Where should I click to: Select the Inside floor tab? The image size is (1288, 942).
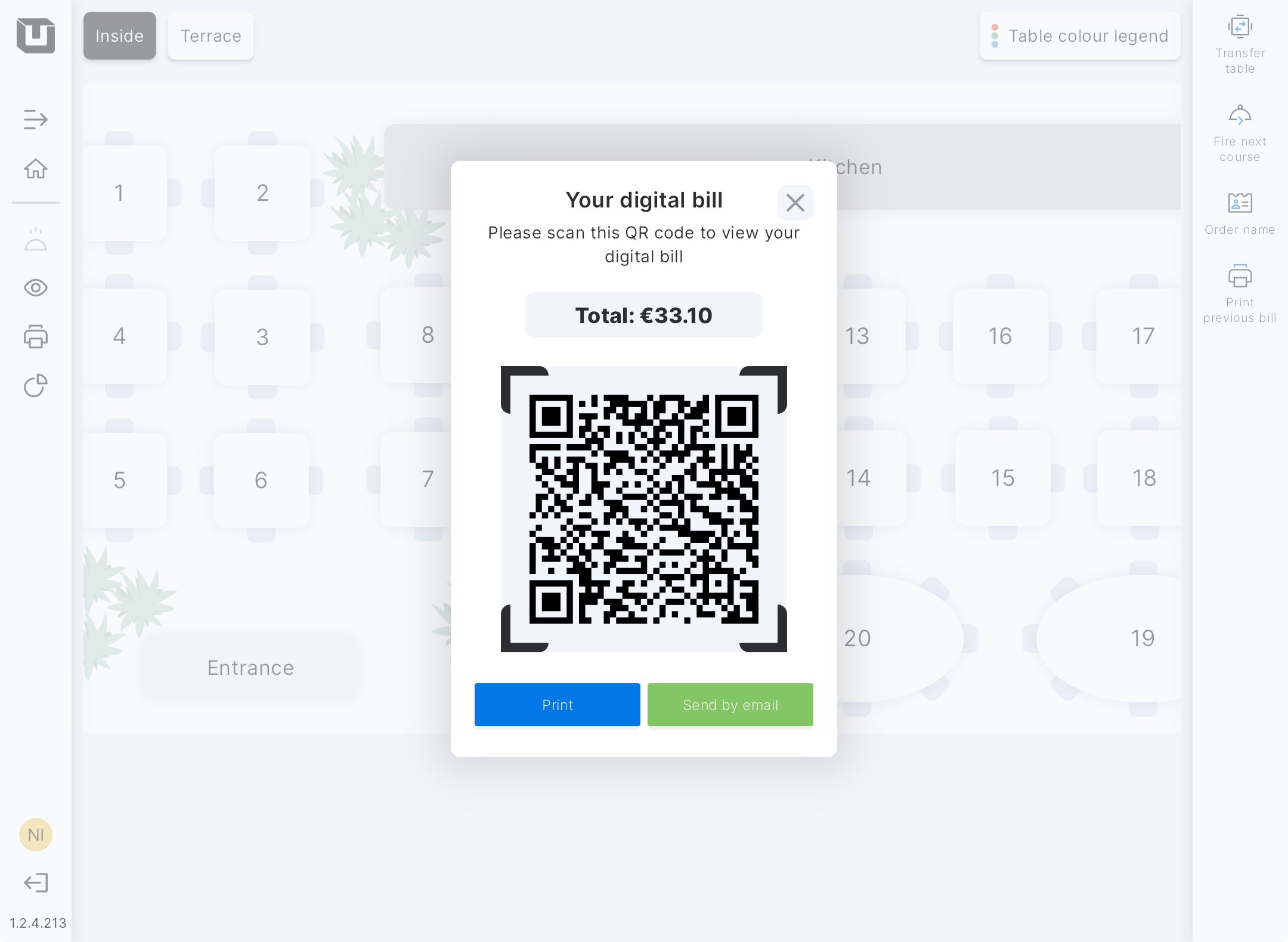pyautogui.click(x=119, y=36)
